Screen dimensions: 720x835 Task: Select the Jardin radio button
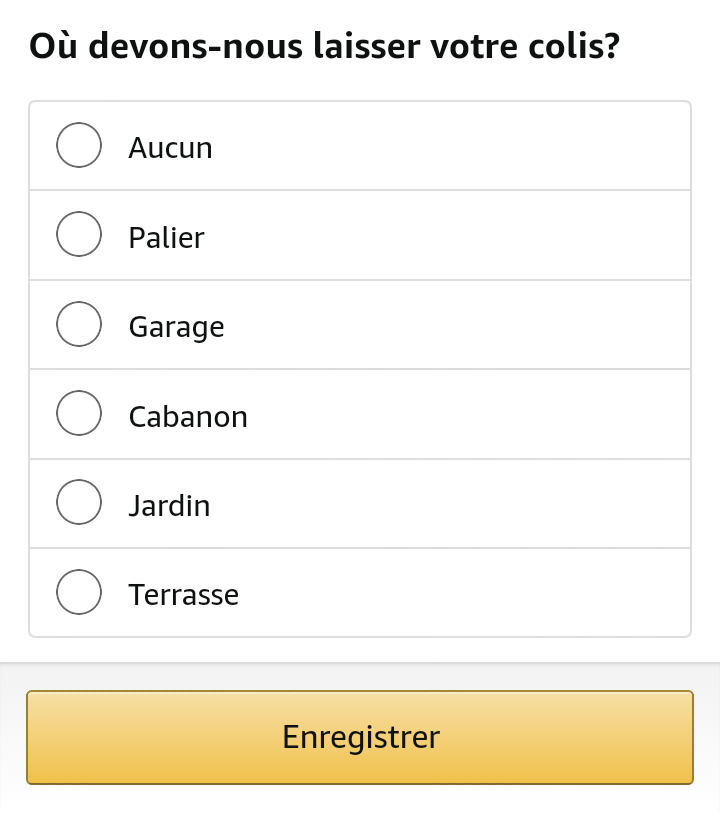tap(79, 502)
